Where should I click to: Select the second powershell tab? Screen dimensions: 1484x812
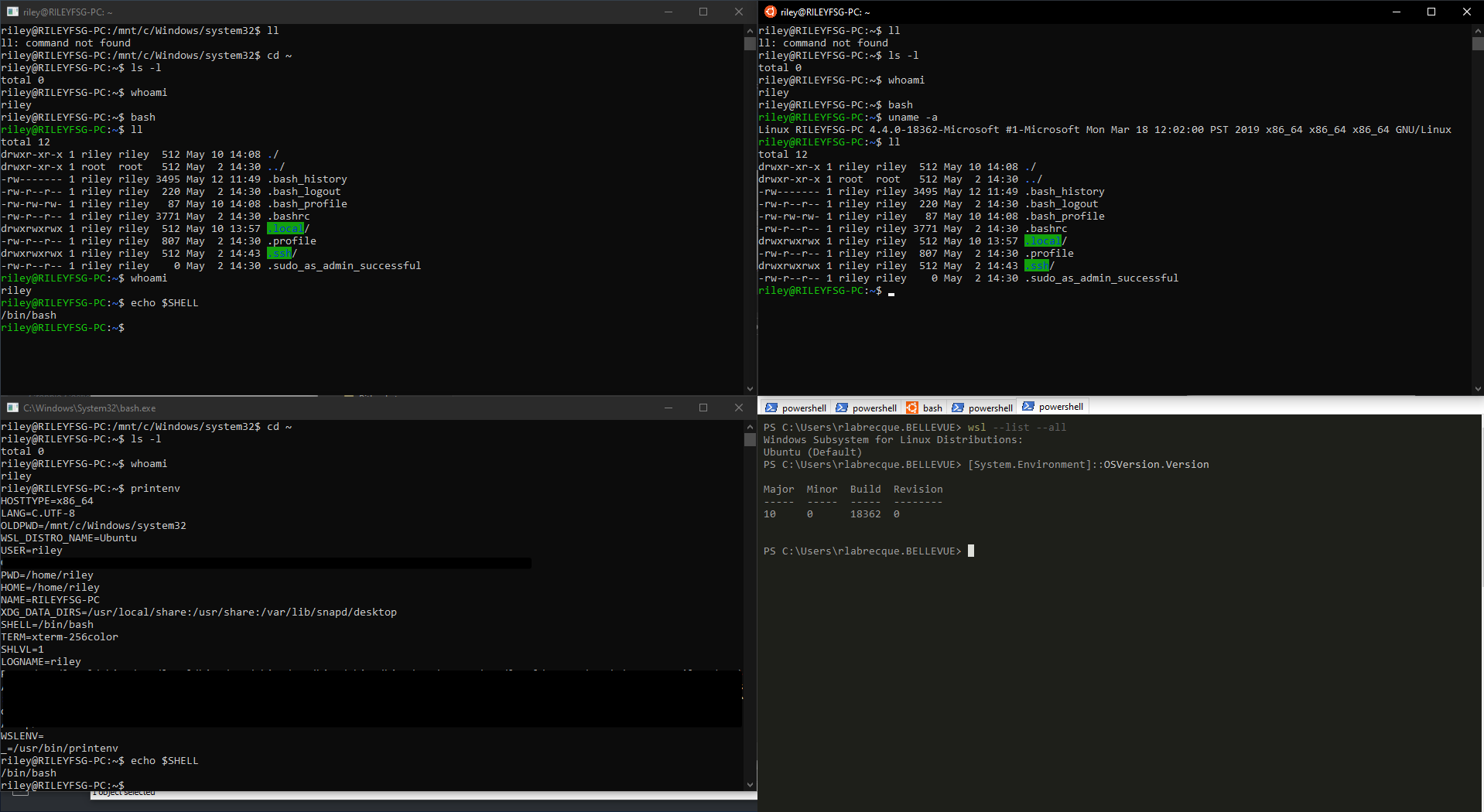(867, 408)
